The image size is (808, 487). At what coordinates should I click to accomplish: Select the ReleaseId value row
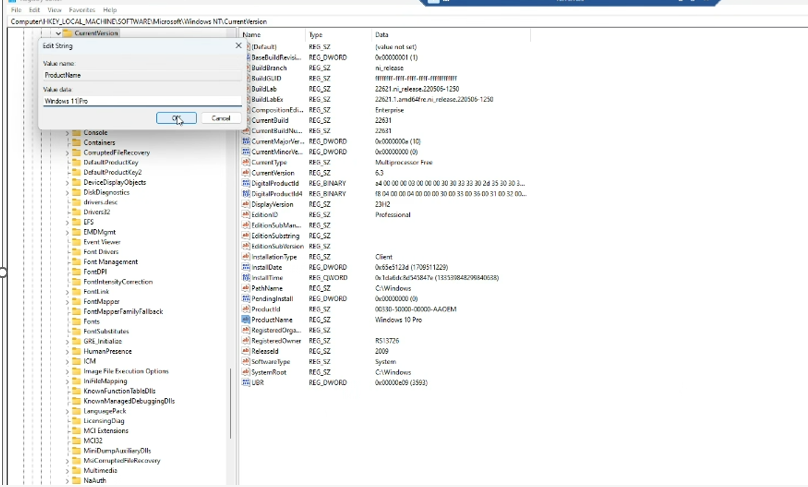click(385, 351)
